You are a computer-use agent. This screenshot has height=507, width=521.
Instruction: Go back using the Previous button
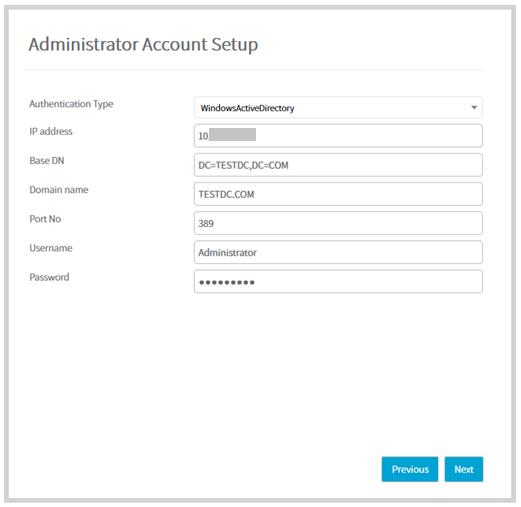[410, 469]
